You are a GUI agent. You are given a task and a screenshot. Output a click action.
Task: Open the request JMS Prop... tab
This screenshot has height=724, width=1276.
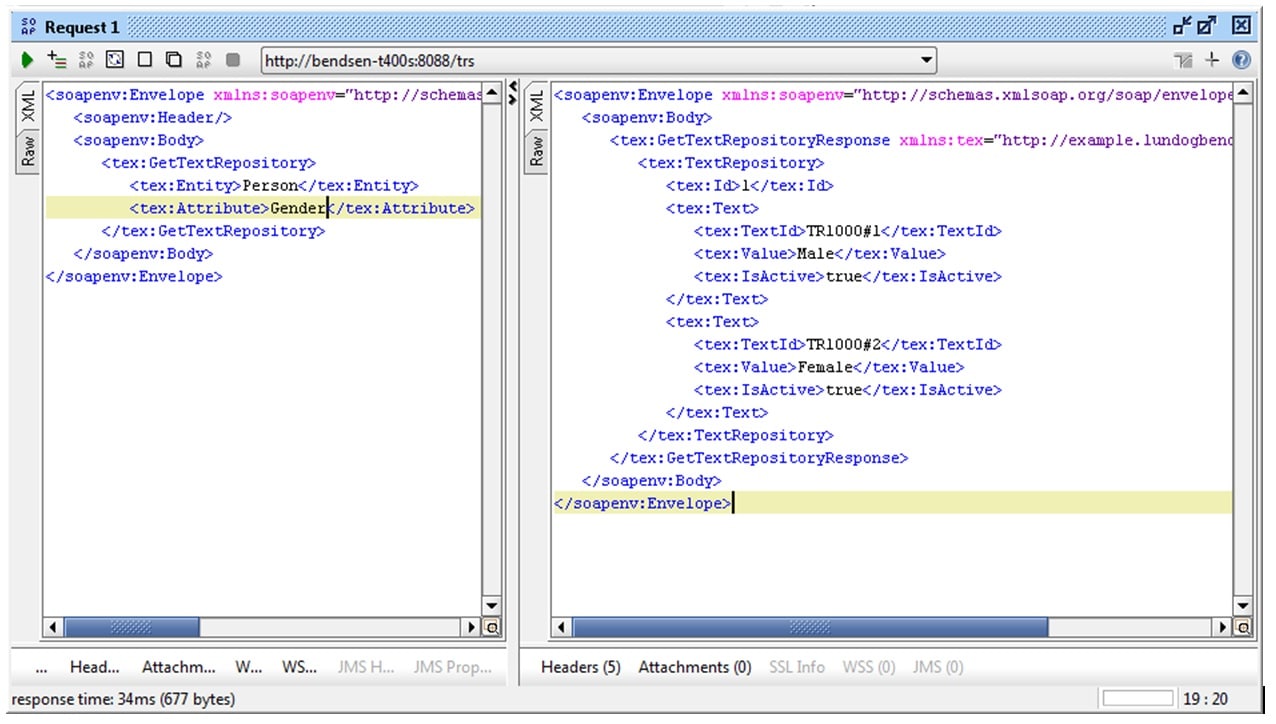tap(452, 667)
